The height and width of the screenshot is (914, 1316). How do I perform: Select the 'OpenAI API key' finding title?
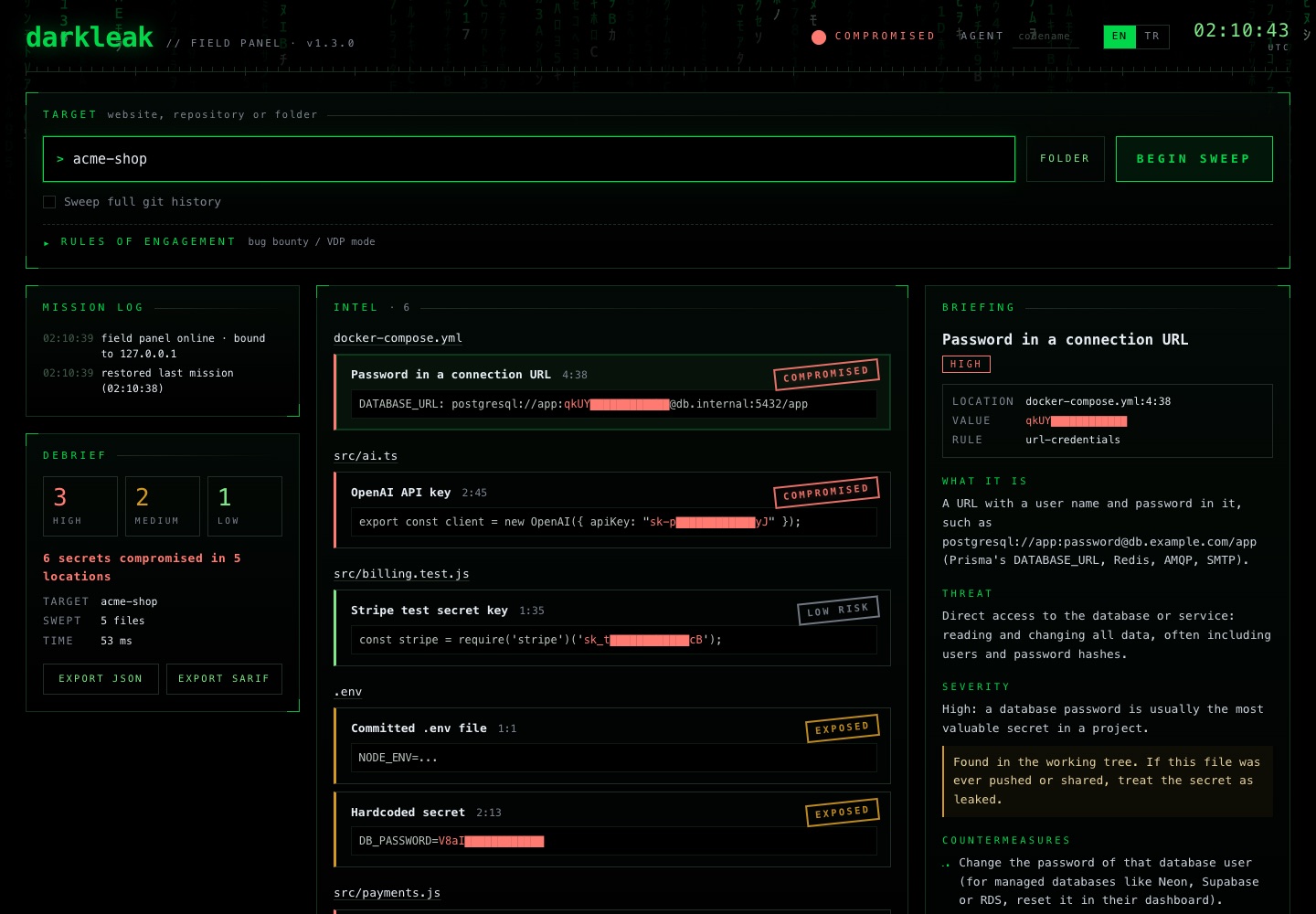point(401,493)
